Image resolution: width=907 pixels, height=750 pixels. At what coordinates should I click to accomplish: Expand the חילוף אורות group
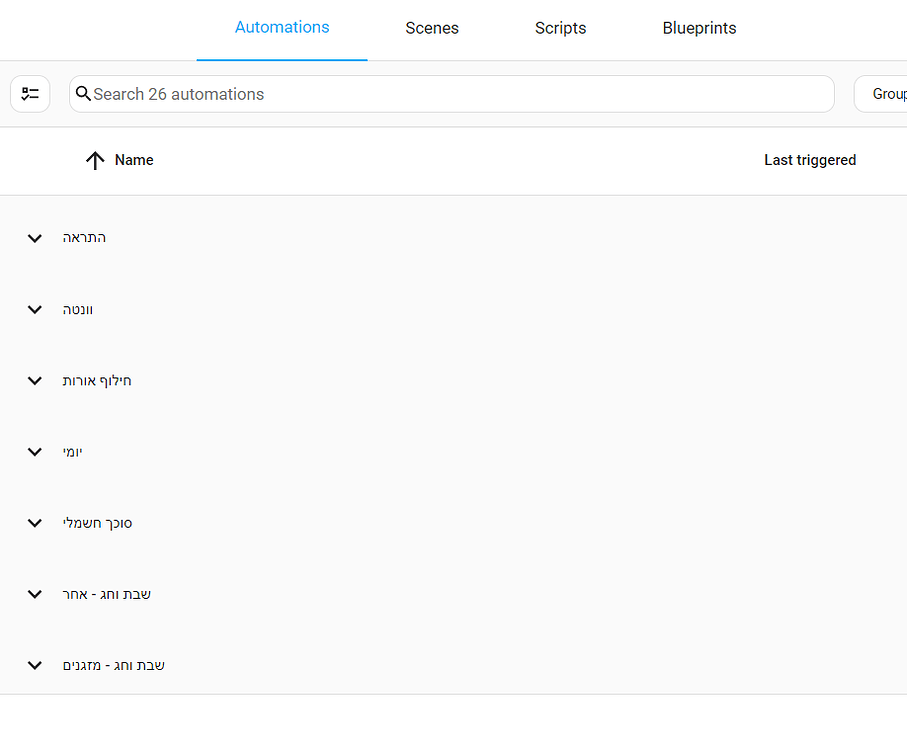coord(35,380)
